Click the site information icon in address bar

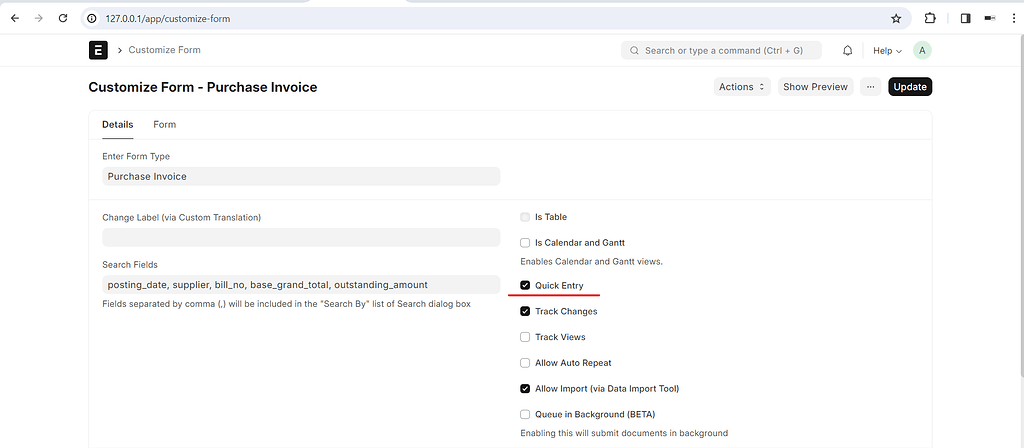click(92, 18)
